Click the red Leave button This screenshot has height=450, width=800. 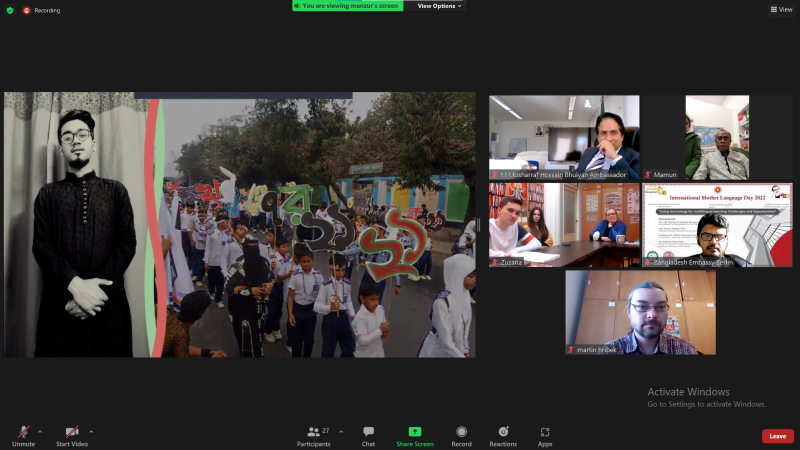pyautogui.click(x=777, y=436)
